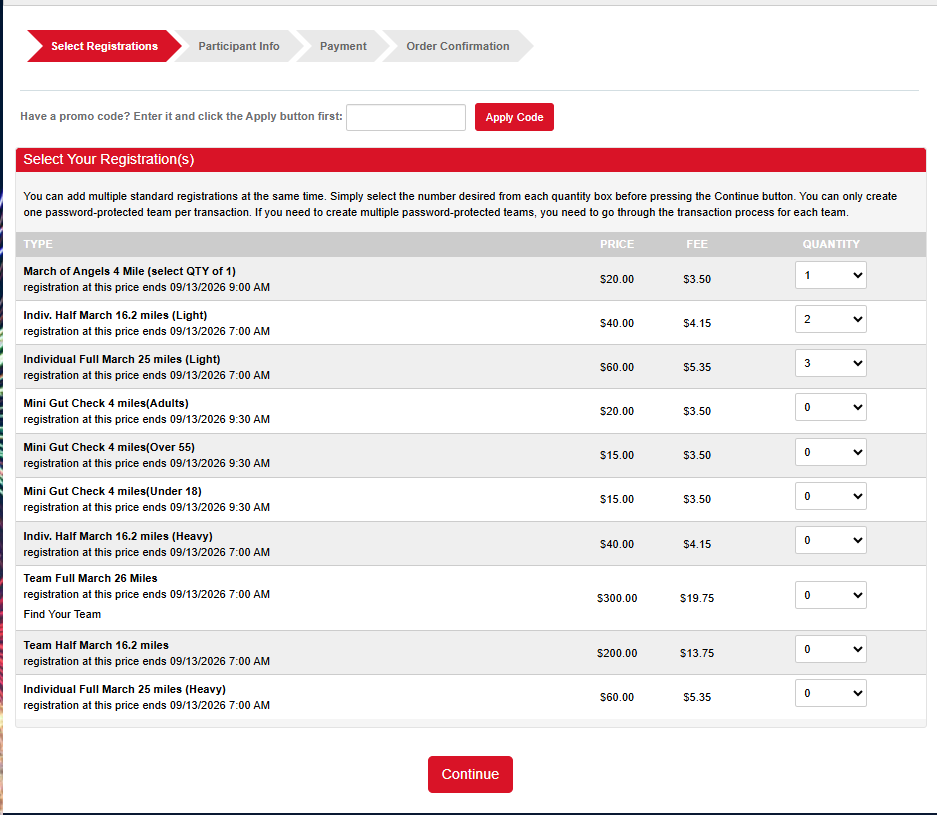The height and width of the screenshot is (815, 937).
Task: Select the Order Confirmation step
Action: (457, 46)
